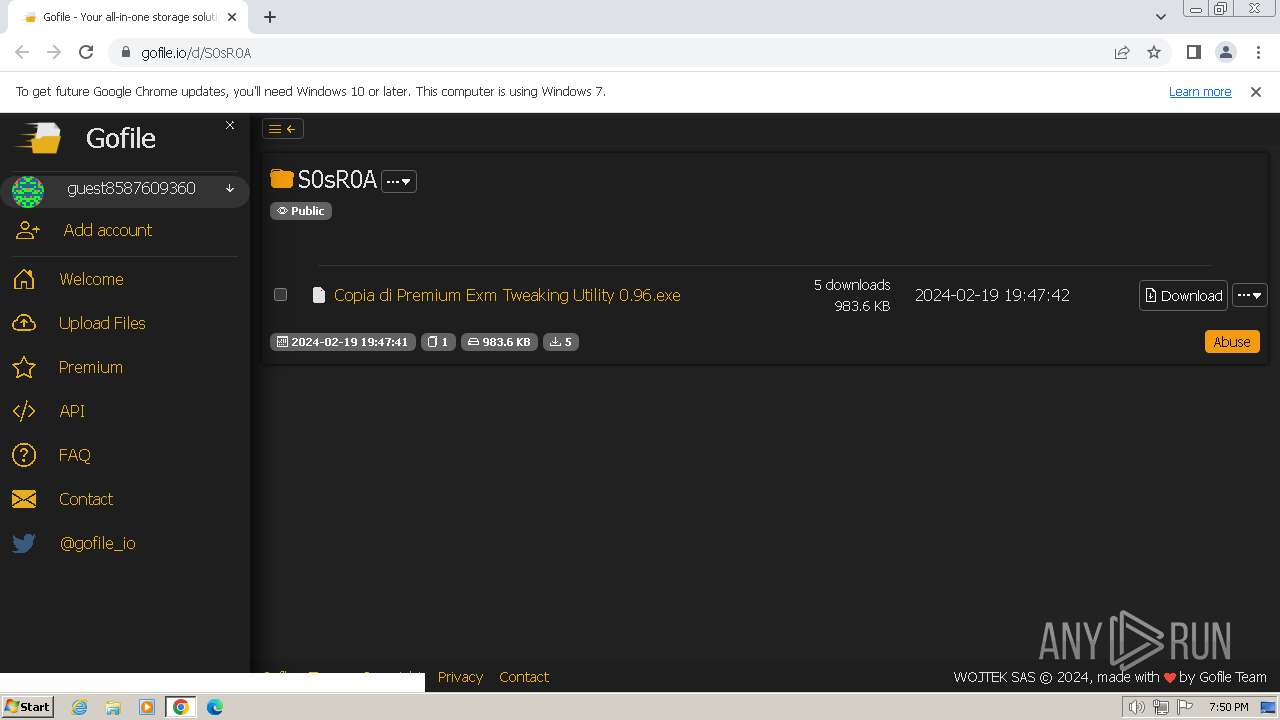
Task: Dismiss the Chrome update notification bar
Action: coord(1256,91)
